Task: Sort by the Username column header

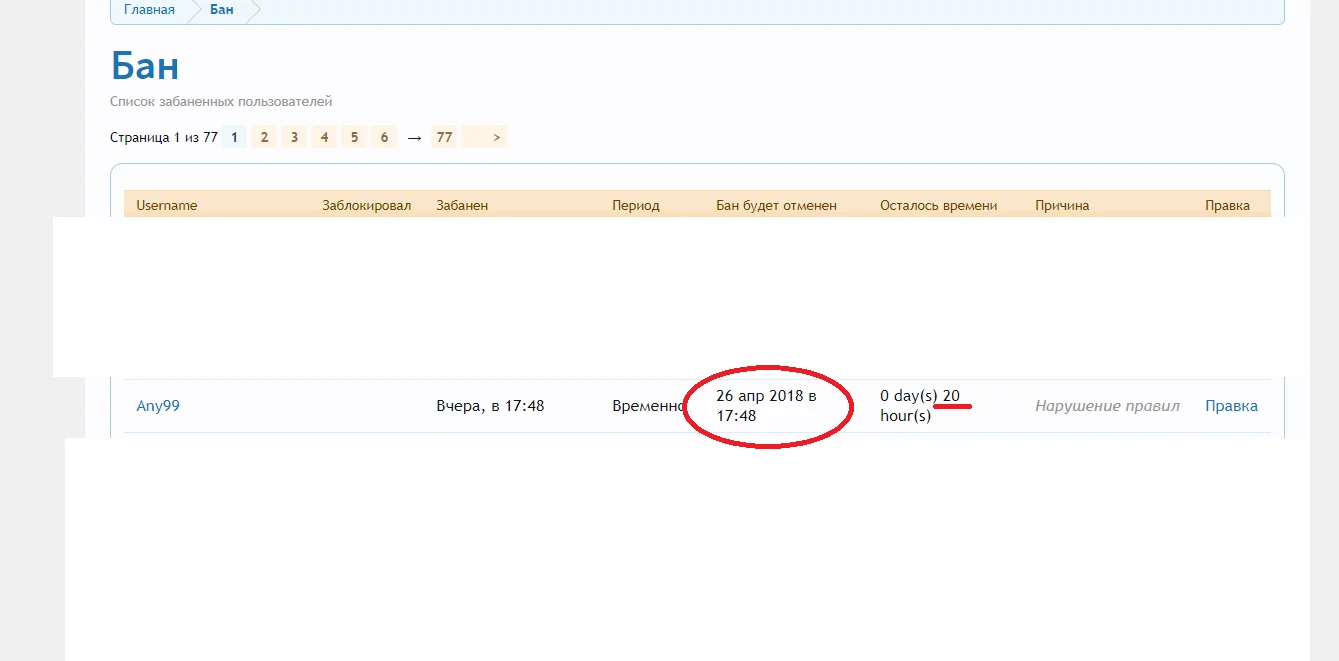Action: pyautogui.click(x=166, y=204)
